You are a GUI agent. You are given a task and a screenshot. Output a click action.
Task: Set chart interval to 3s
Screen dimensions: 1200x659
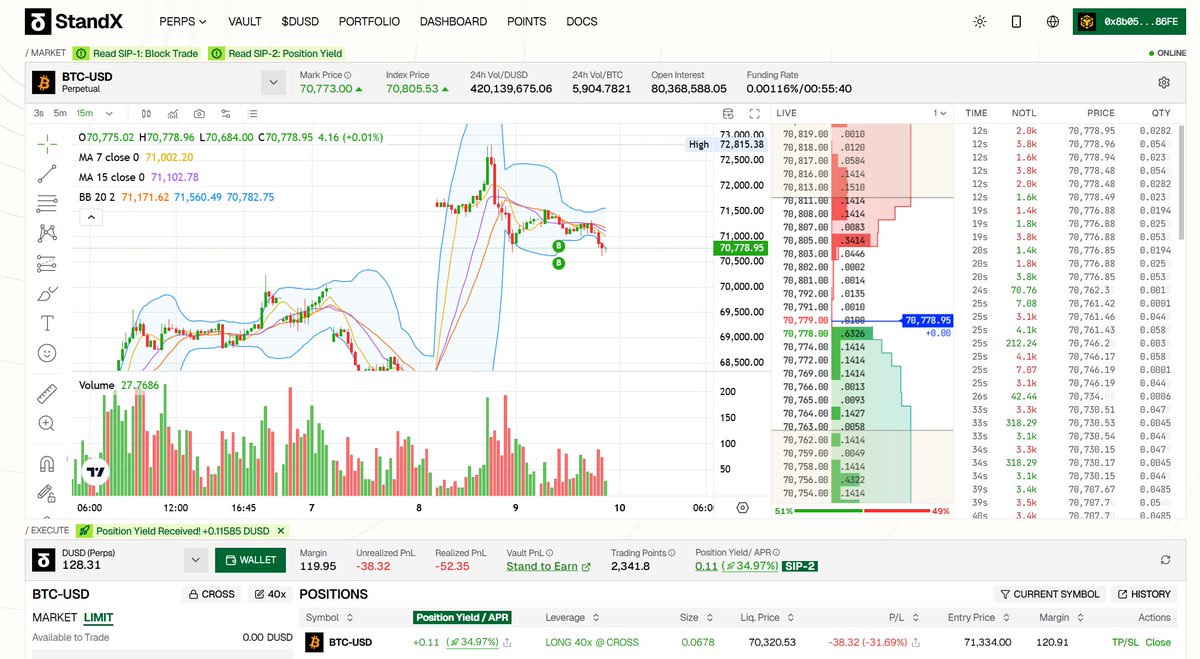39,114
